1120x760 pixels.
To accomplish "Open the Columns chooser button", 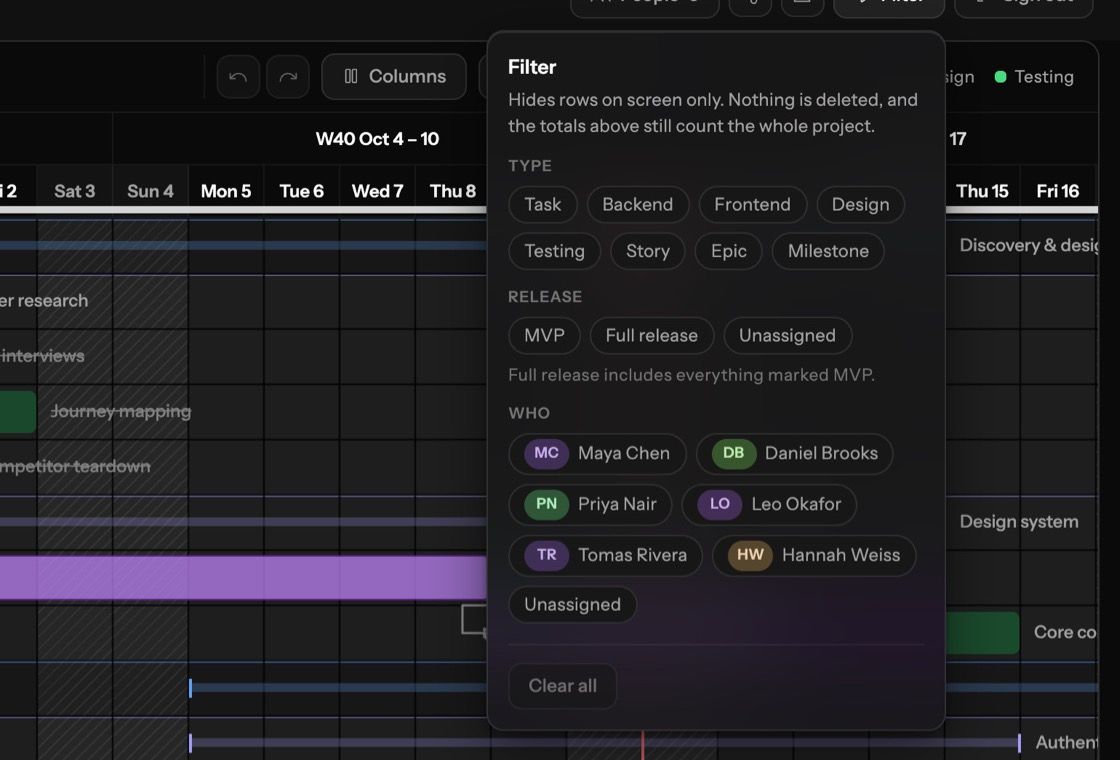I will pos(394,76).
